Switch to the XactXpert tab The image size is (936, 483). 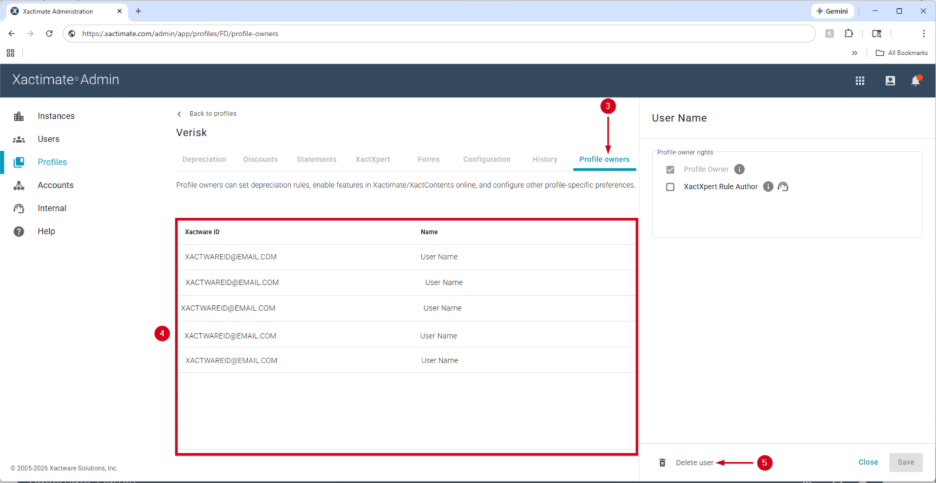point(372,159)
